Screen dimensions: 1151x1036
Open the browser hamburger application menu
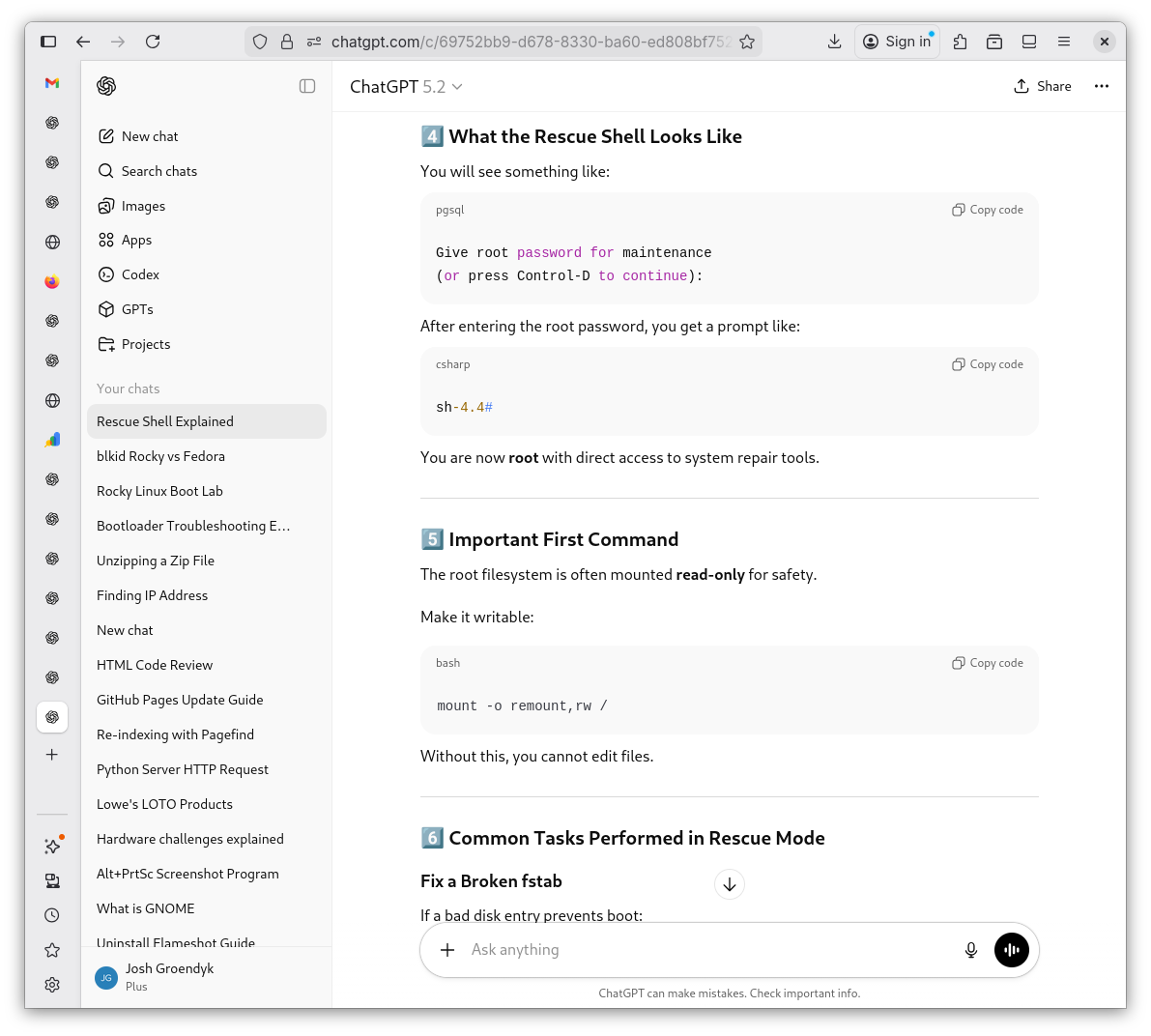tap(1064, 42)
